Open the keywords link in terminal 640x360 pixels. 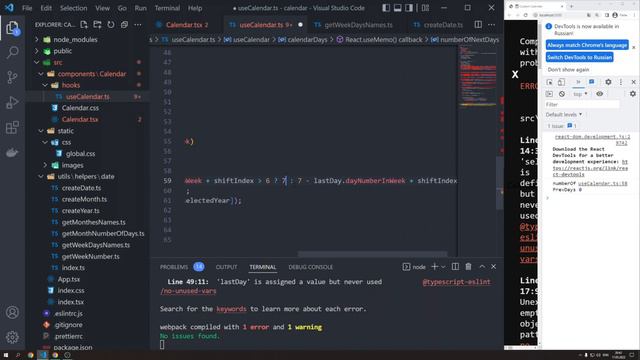point(231,309)
